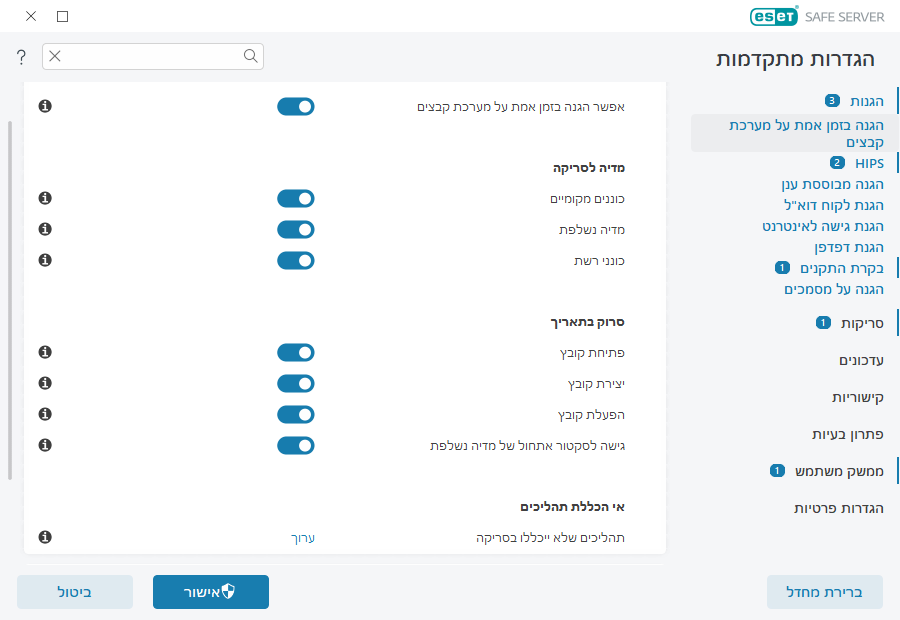The height and width of the screenshot is (620, 900).
Task: Toggle file execution scanning (הפעלת קובץ)
Action: 295,414
